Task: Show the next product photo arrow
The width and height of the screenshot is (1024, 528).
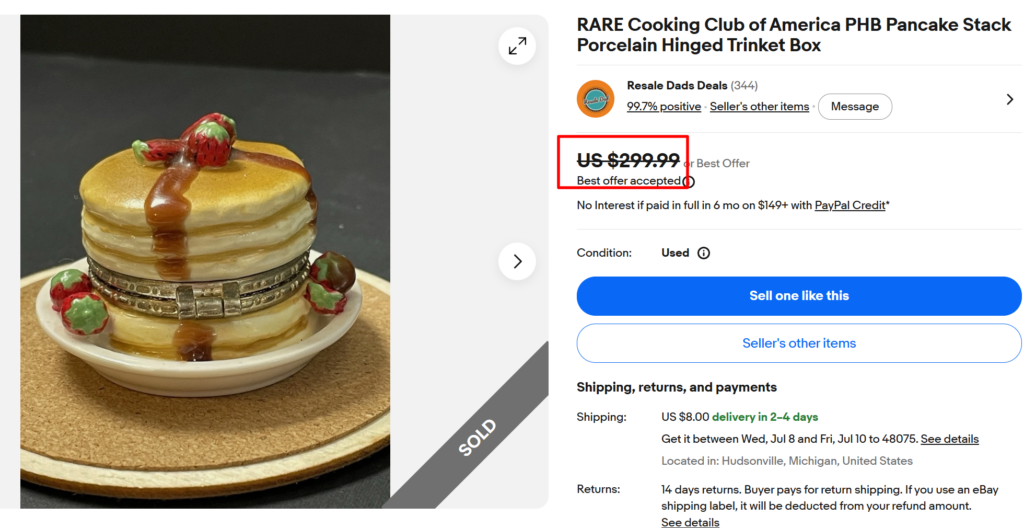Action: 517,261
